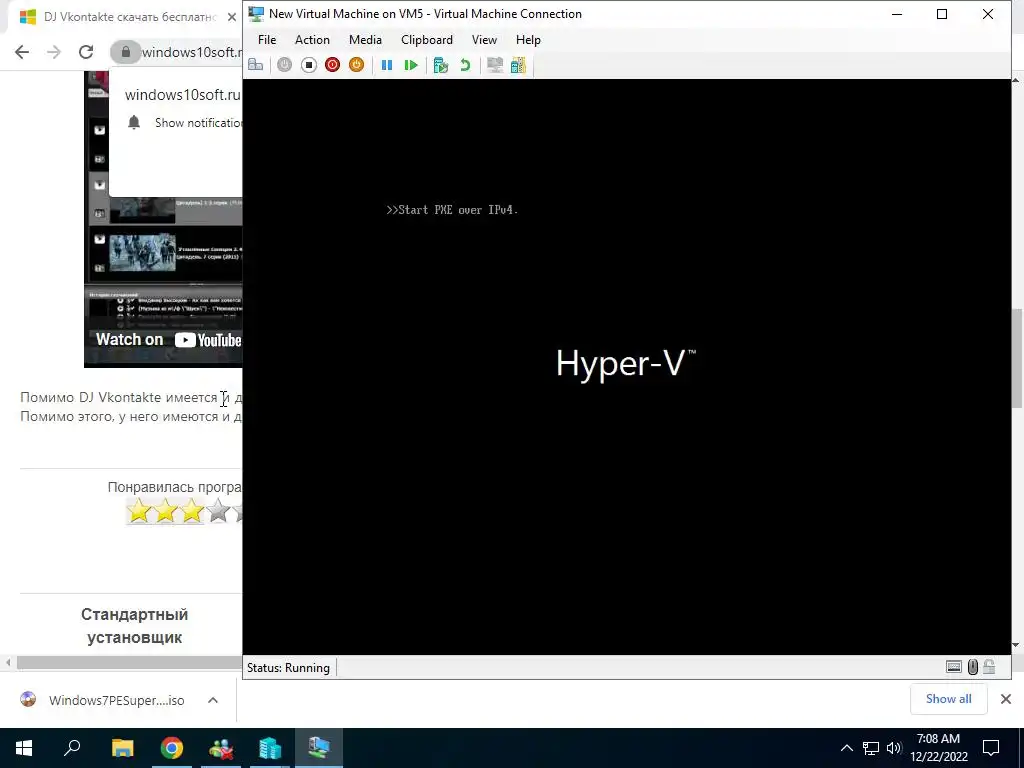Rate the program with the third star
Image resolution: width=1024 pixels, height=768 pixels.
pos(192,511)
